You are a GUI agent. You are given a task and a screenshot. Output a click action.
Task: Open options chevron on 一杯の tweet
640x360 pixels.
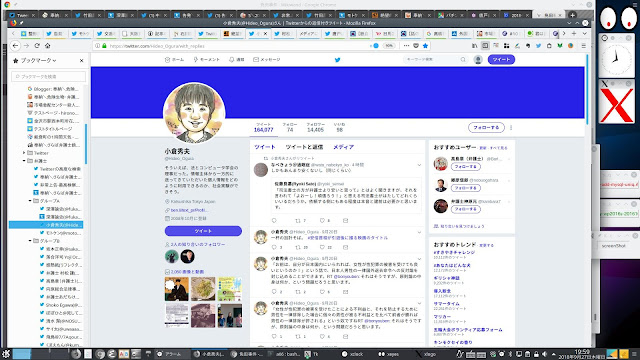419,232
